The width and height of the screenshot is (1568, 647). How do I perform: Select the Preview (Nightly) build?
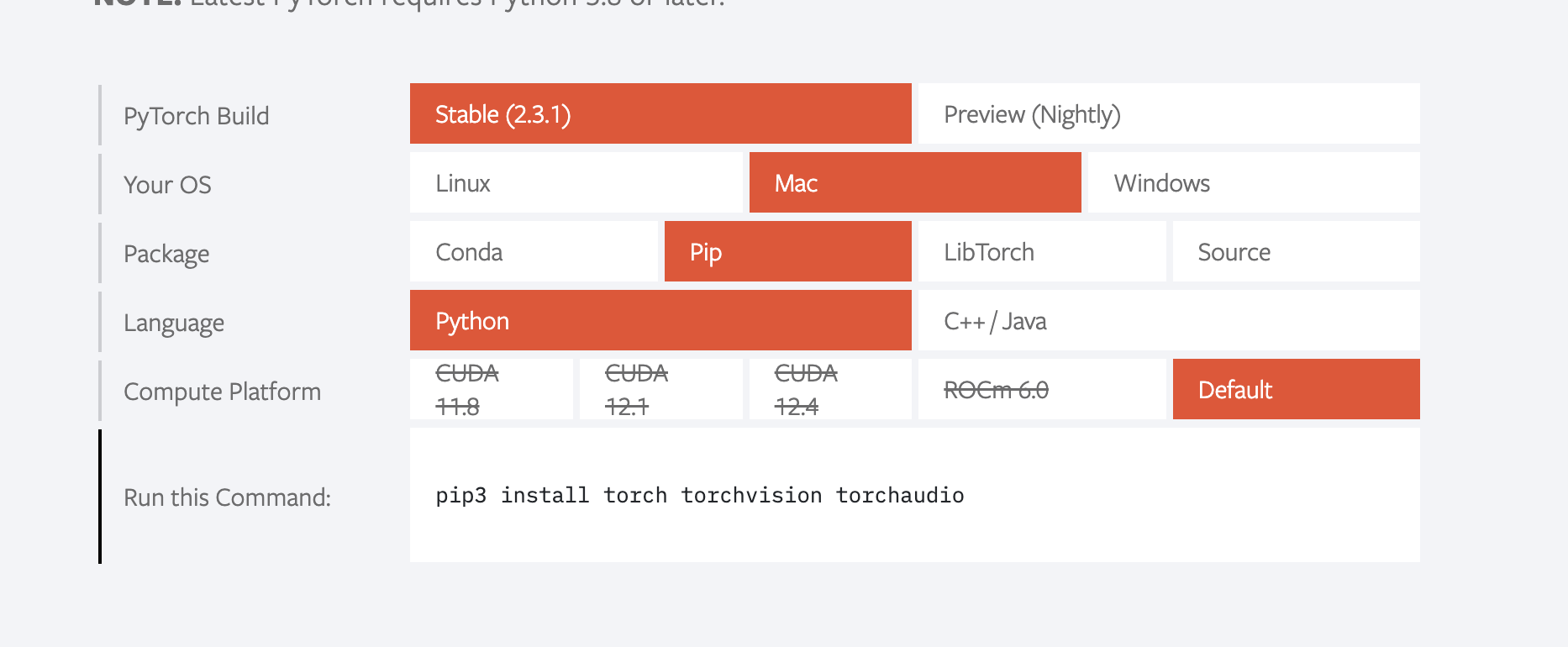pyautogui.click(x=1032, y=114)
